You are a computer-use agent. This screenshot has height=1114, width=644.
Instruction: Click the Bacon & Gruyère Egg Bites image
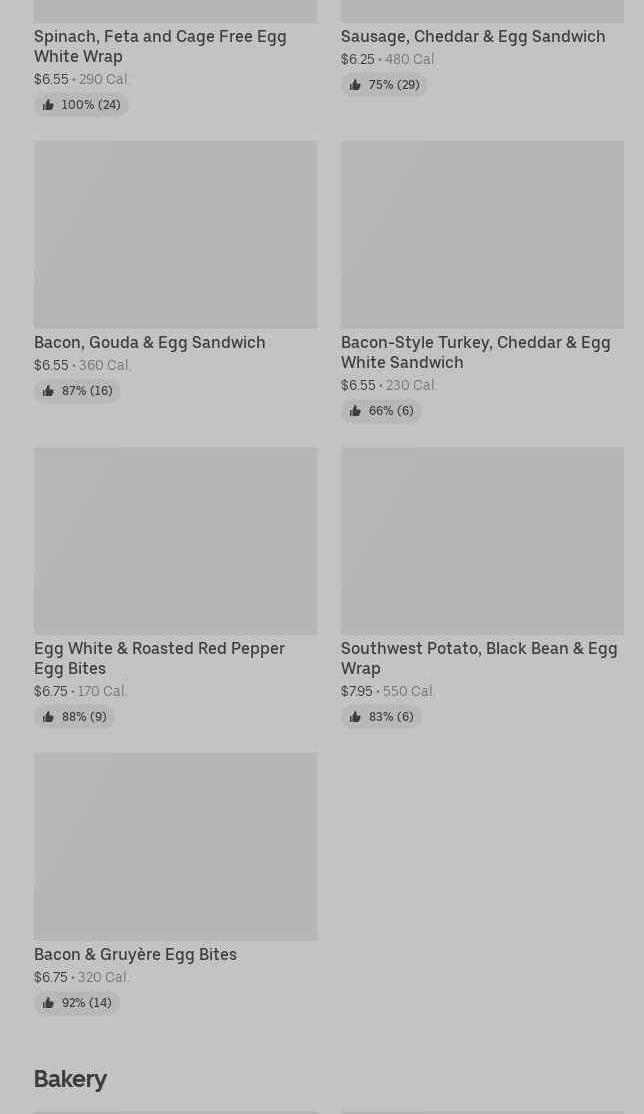point(175,846)
